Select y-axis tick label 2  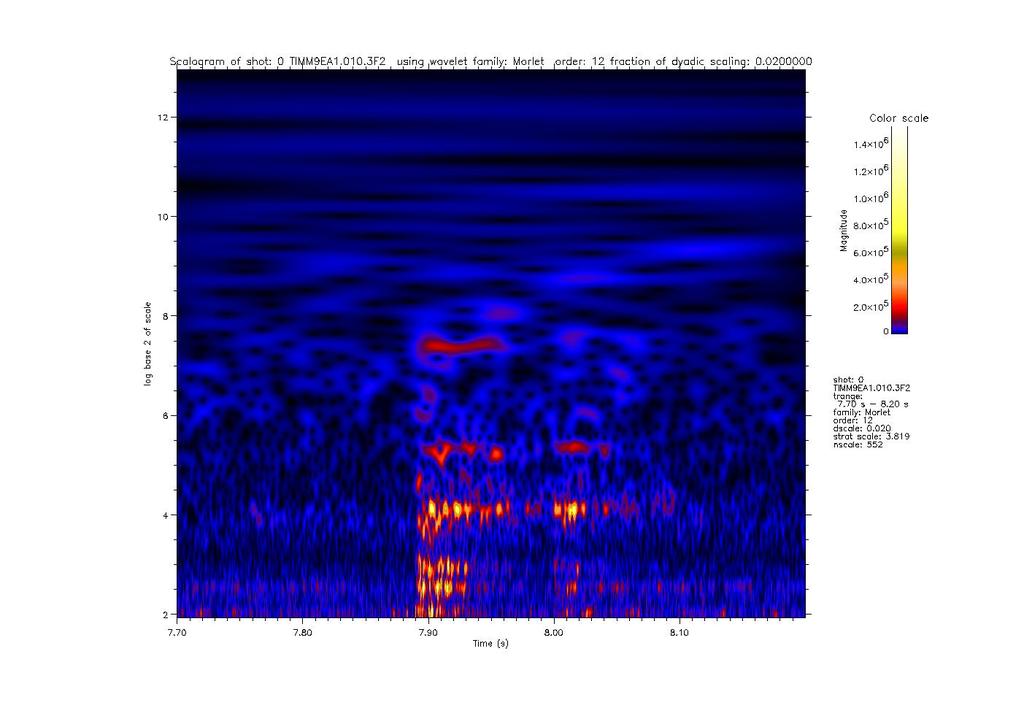166,614
